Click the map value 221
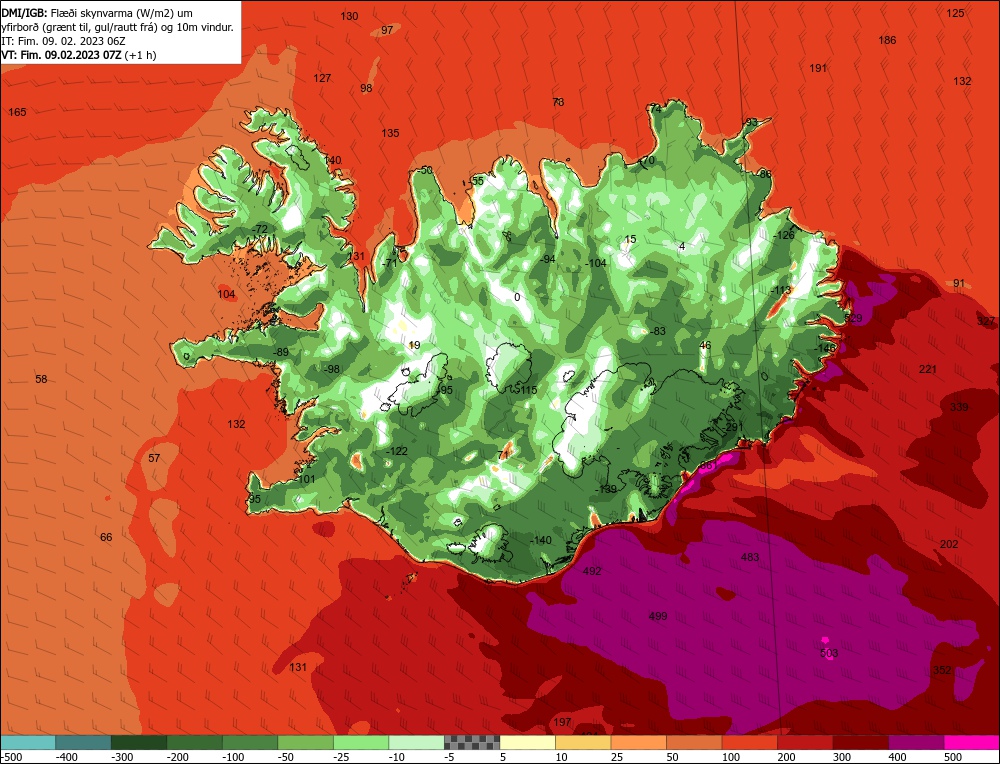 (x=928, y=369)
